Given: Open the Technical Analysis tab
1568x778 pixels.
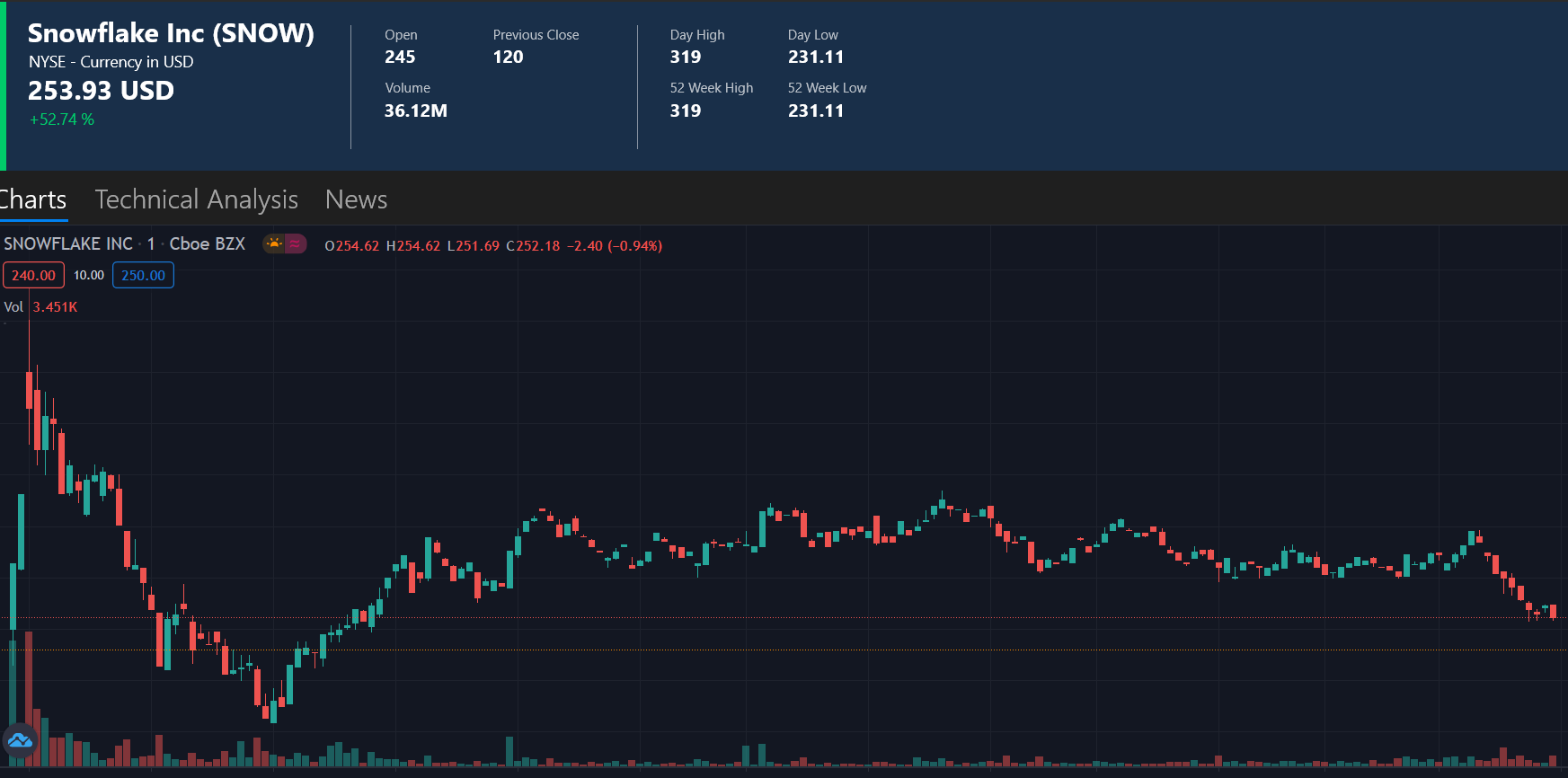Looking at the screenshot, I should (196, 199).
